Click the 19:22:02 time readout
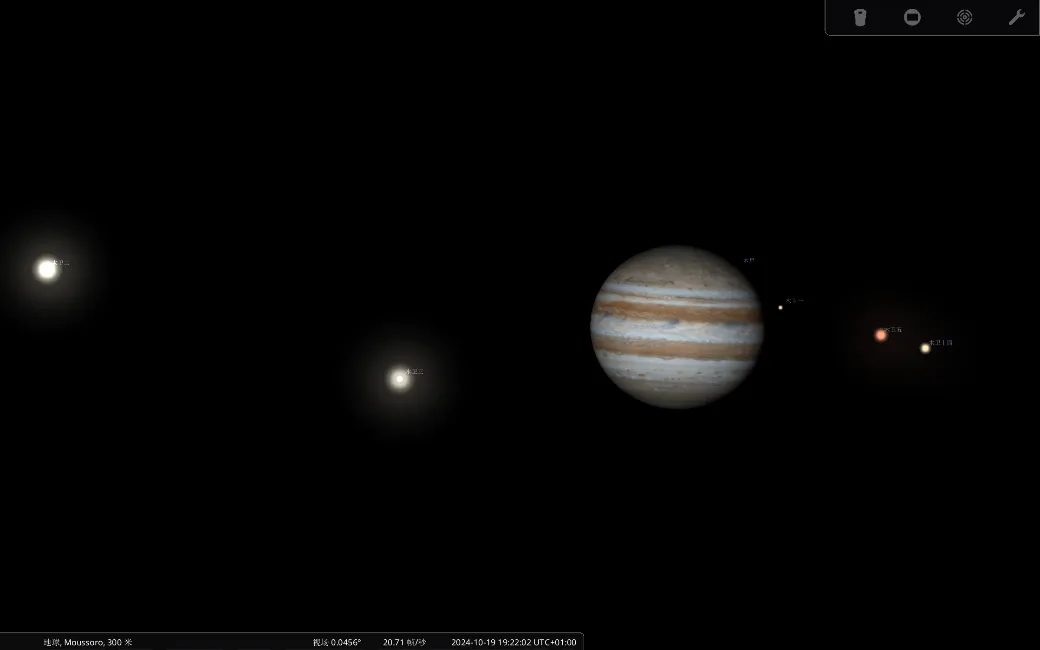 (514, 642)
